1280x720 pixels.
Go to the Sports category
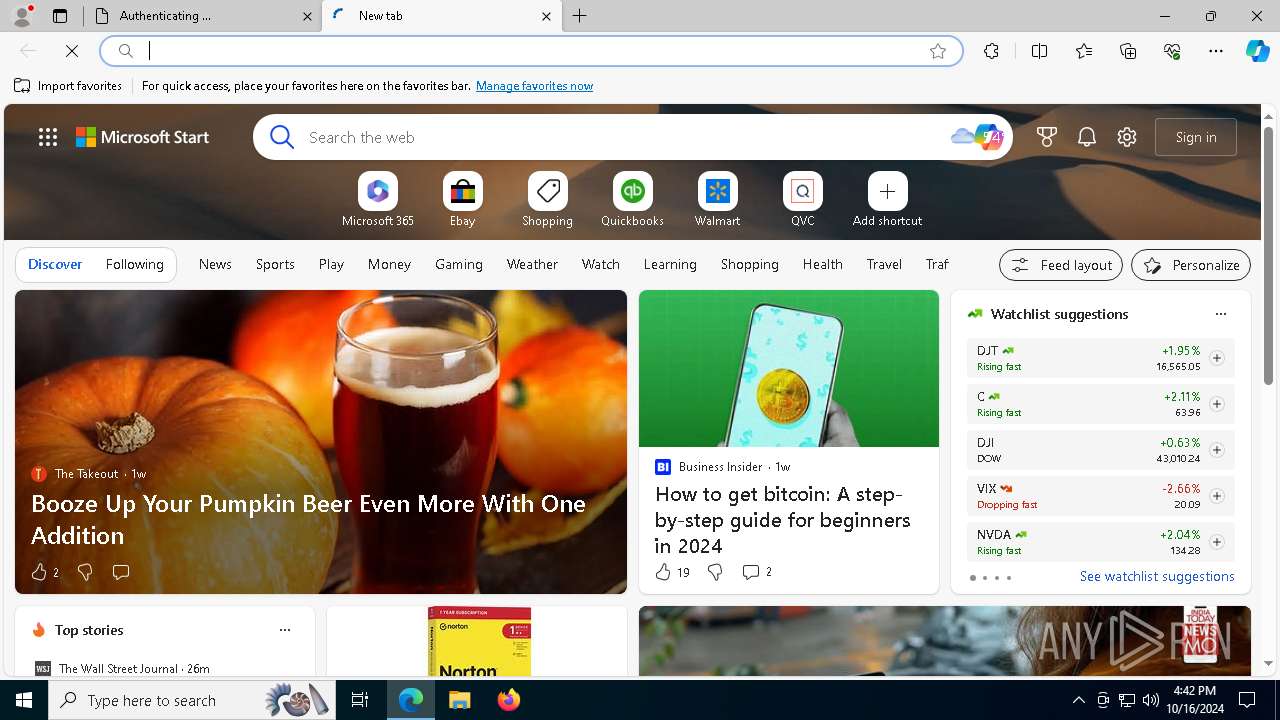[275, 264]
